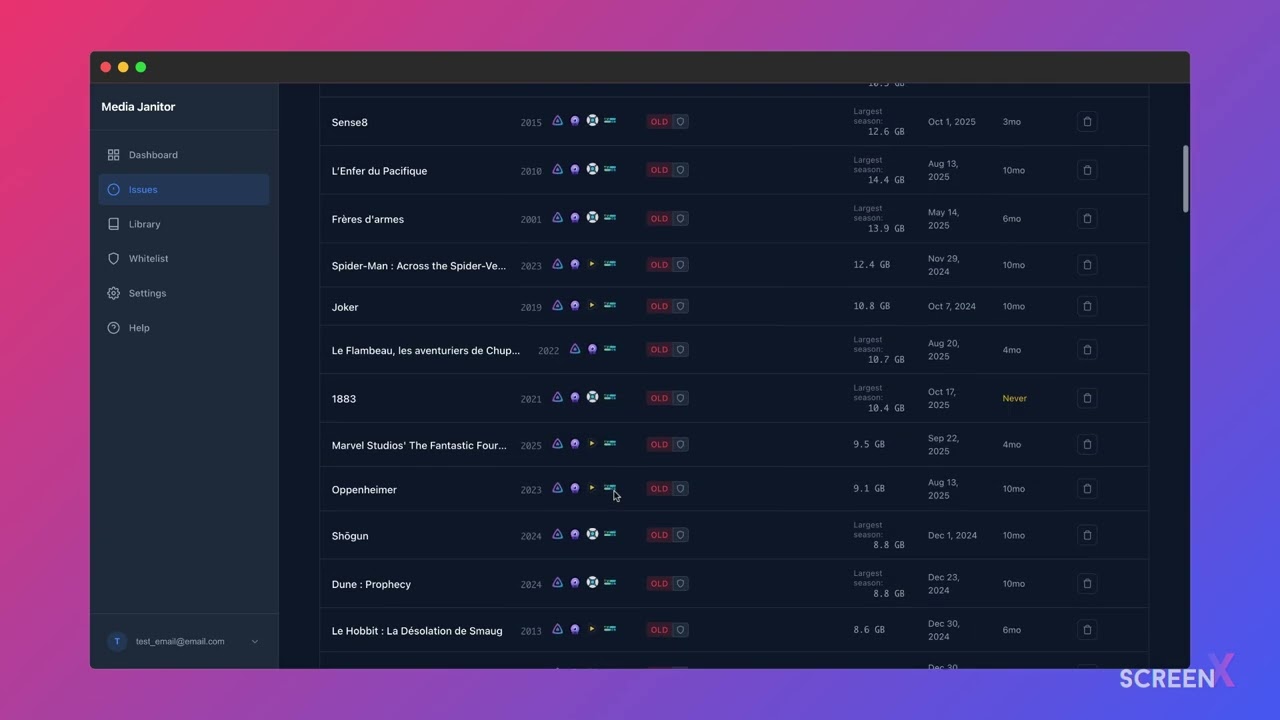
Task: Toggle the shield on Dune : Prophecy's OLD badge
Action: [681, 583]
